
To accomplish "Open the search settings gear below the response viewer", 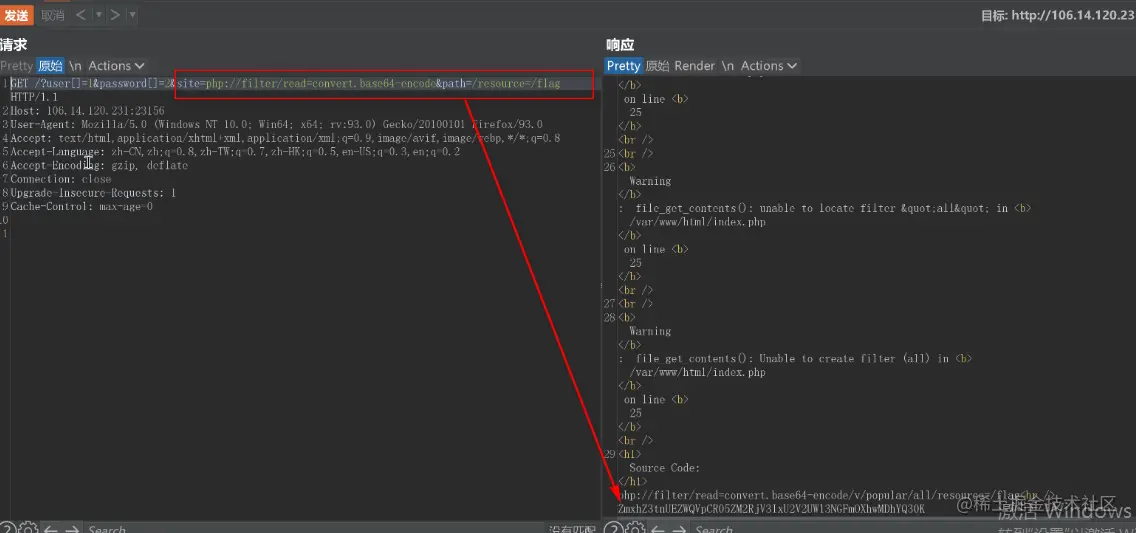I will point(635,528).
